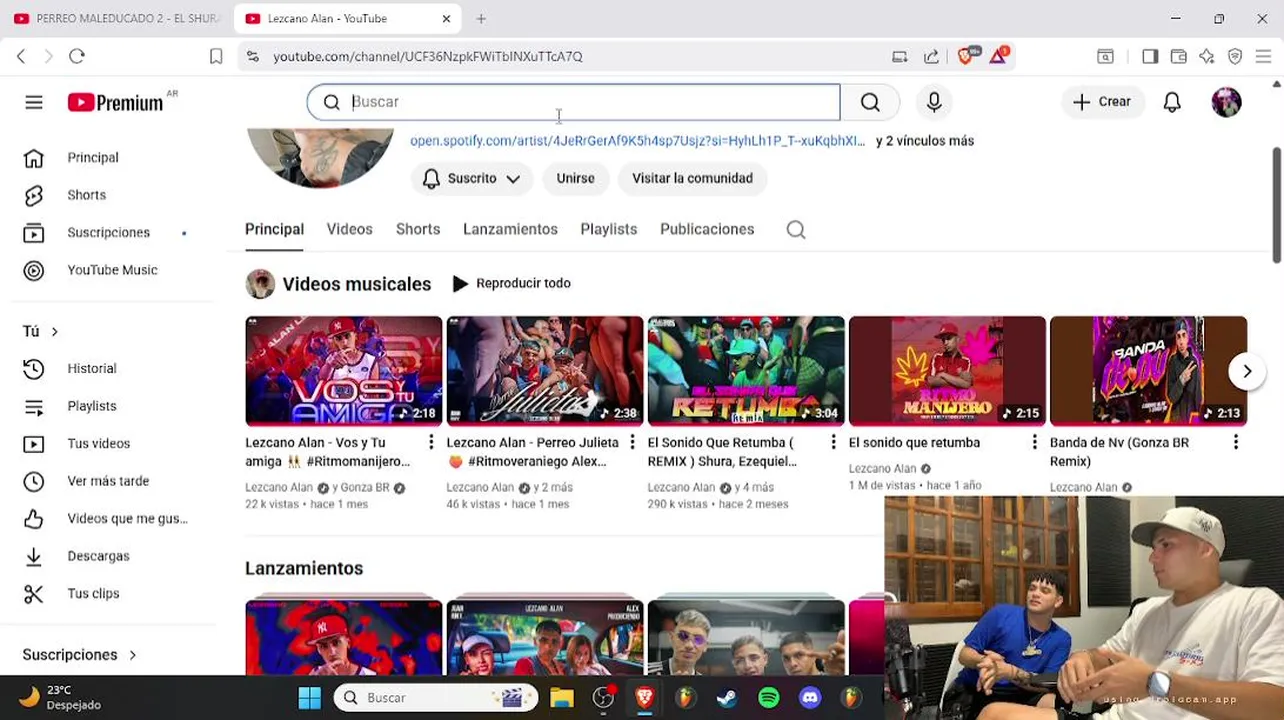This screenshot has width=1284, height=720.
Task: Open Suscripciones in the sidebar
Action: click(x=108, y=233)
